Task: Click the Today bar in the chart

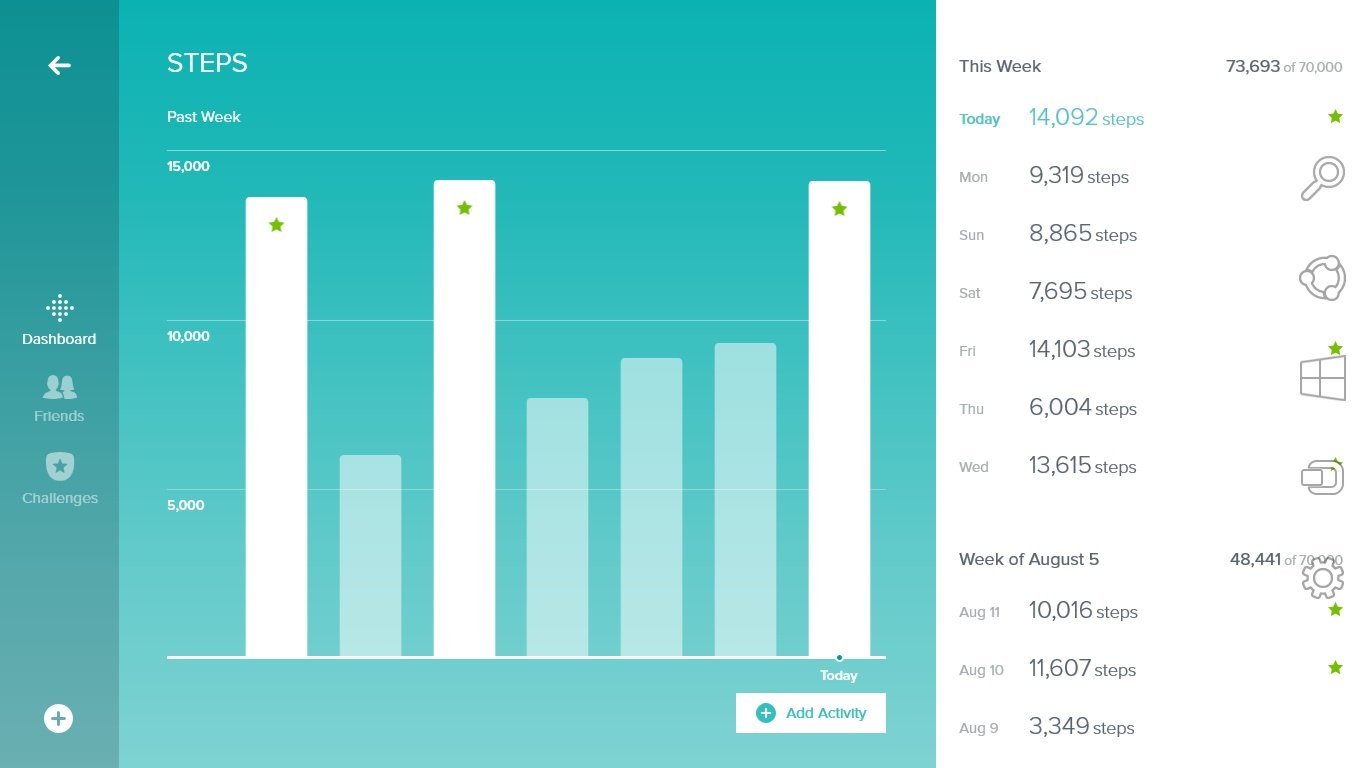Action: pyautogui.click(x=839, y=419)
